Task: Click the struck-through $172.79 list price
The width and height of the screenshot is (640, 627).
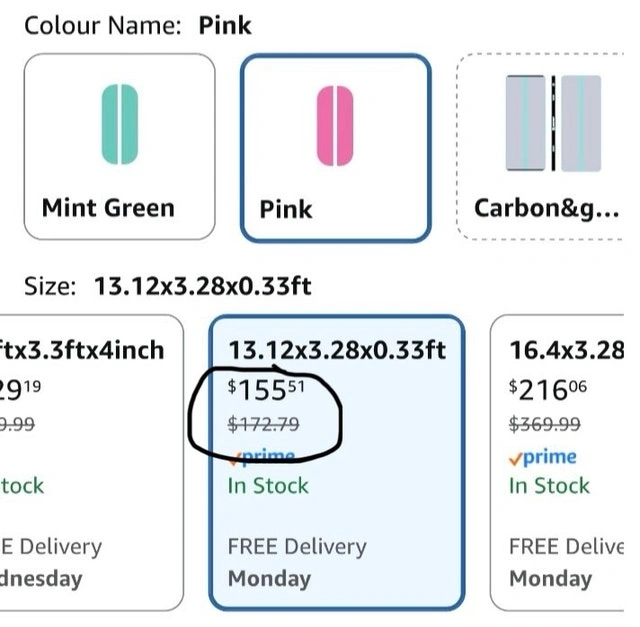Action: pyautogui.click(x=264, y=424)
